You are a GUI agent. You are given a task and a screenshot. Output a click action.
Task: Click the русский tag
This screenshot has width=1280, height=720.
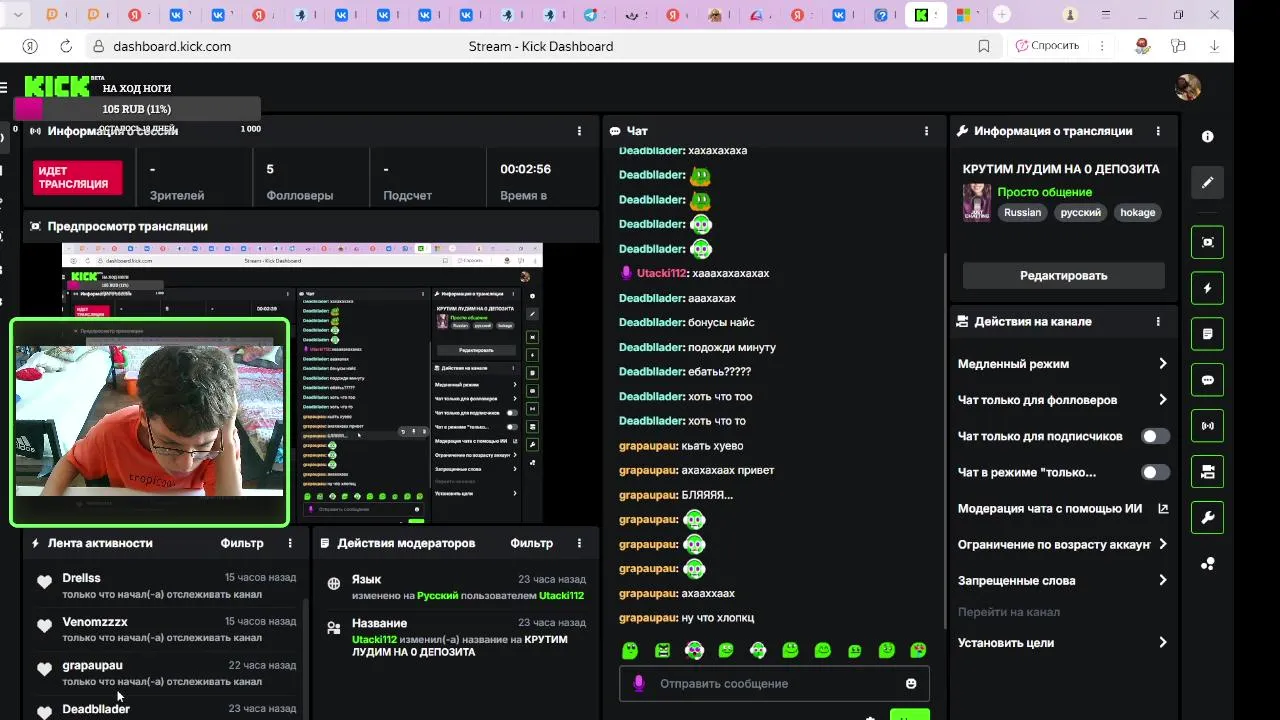[x=1081, y=213]
